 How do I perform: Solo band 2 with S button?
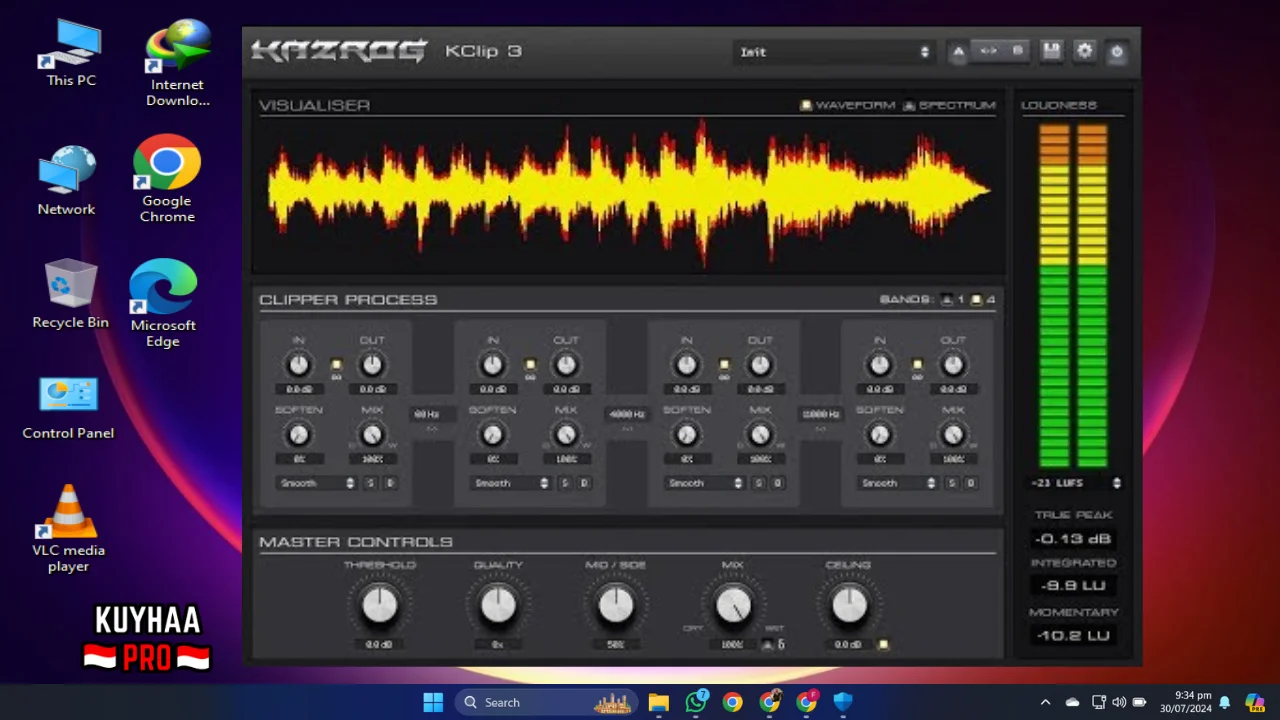pyautogui.click(x=565, y=483)
